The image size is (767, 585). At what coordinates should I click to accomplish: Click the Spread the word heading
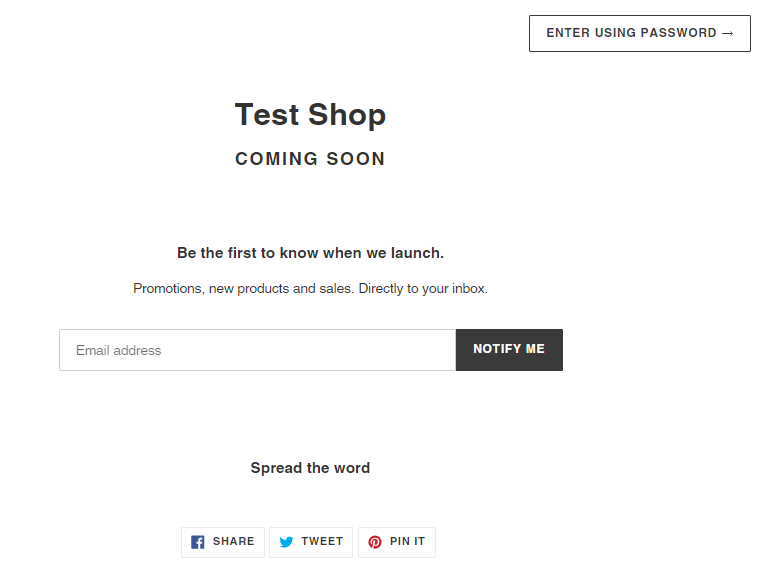pyautogui.click(x=310, y=468)
